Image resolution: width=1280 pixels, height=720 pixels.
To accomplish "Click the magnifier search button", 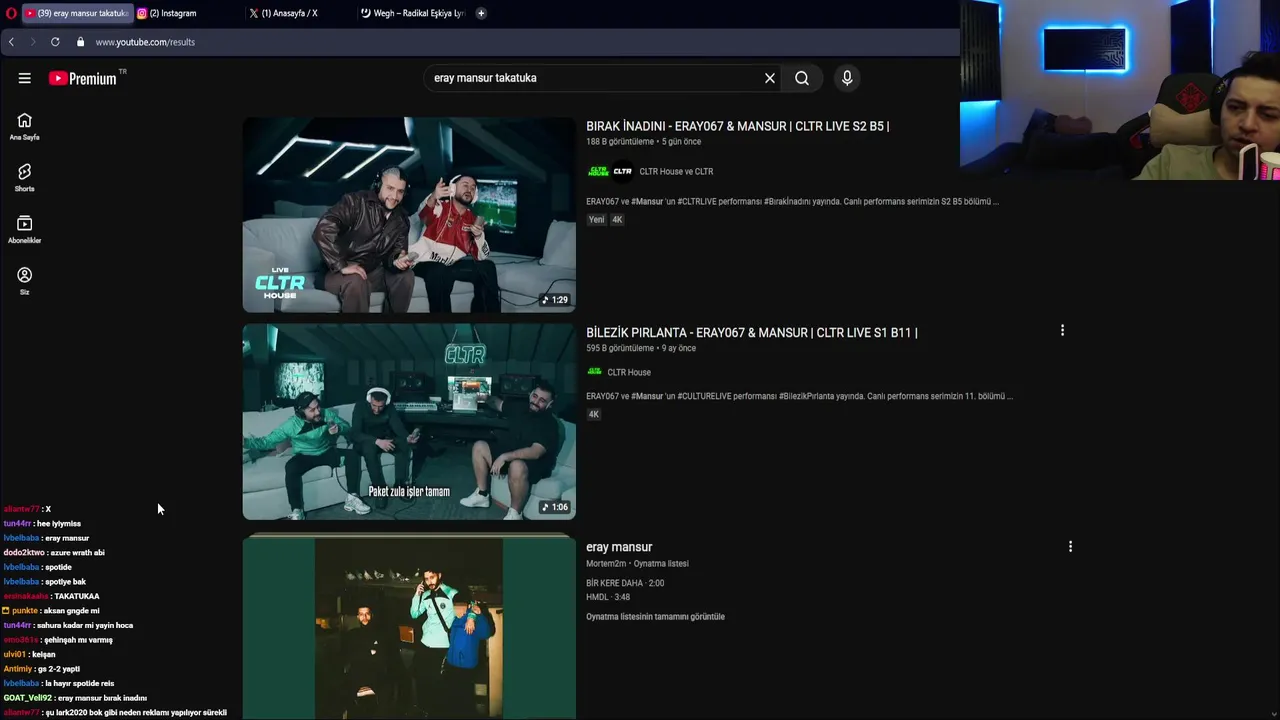I will click(802, 78).
